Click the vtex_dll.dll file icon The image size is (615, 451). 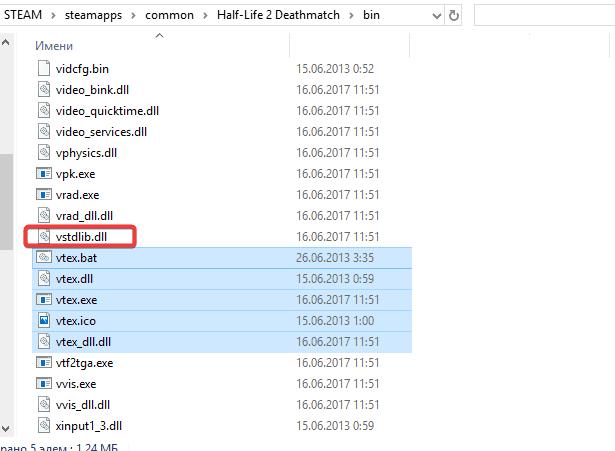(44, 342)
